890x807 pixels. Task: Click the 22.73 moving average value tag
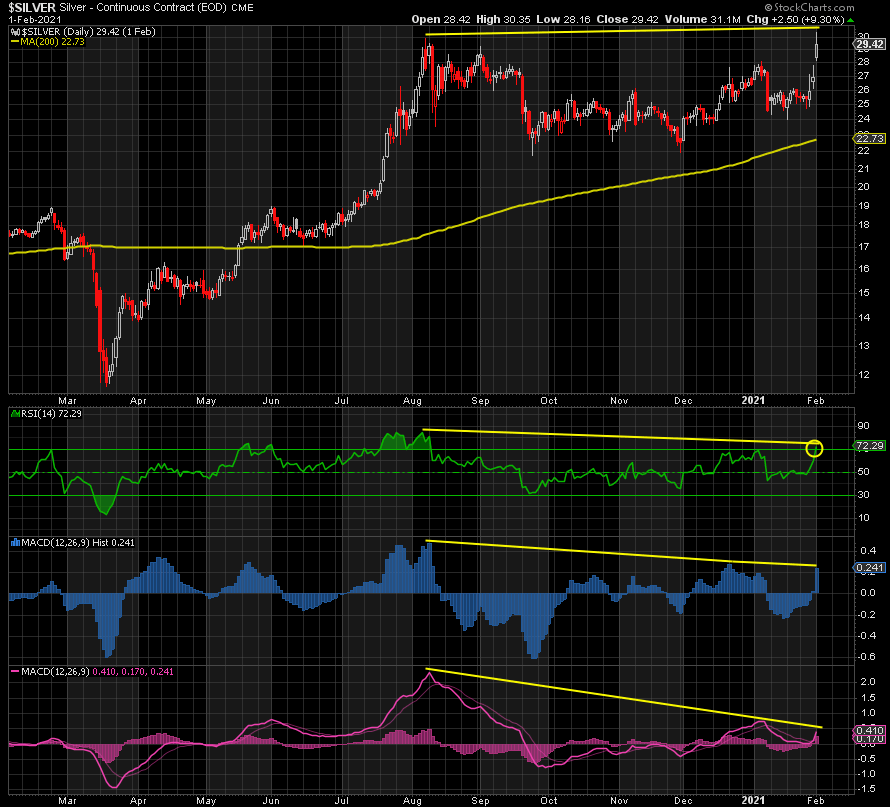[x=870, y=139]
